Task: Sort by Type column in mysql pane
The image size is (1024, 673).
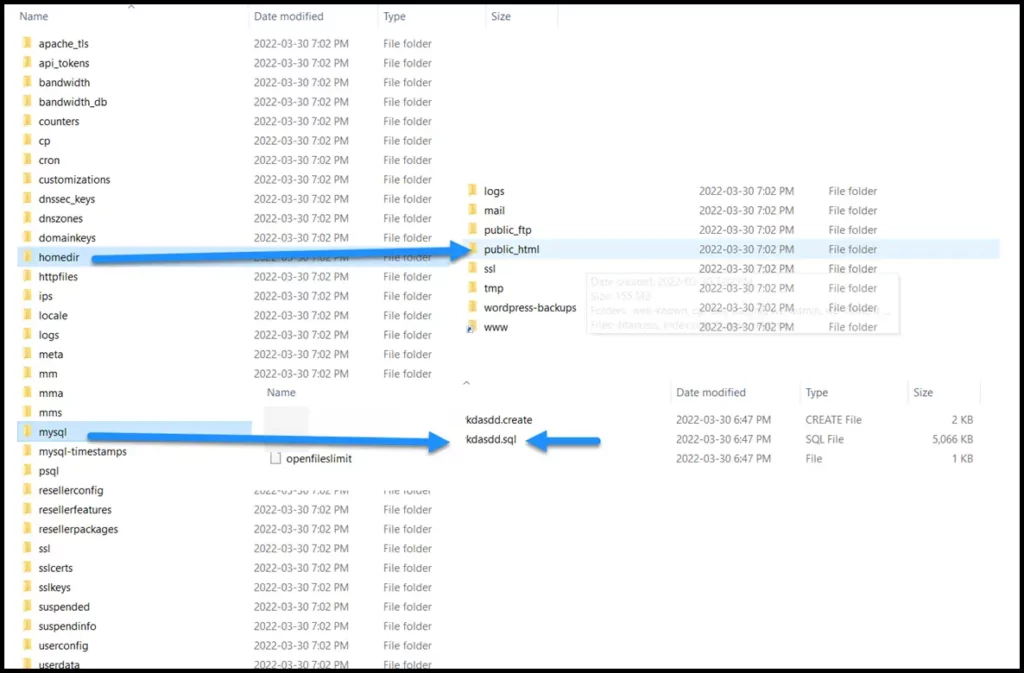Action: (x=817, y=393)
